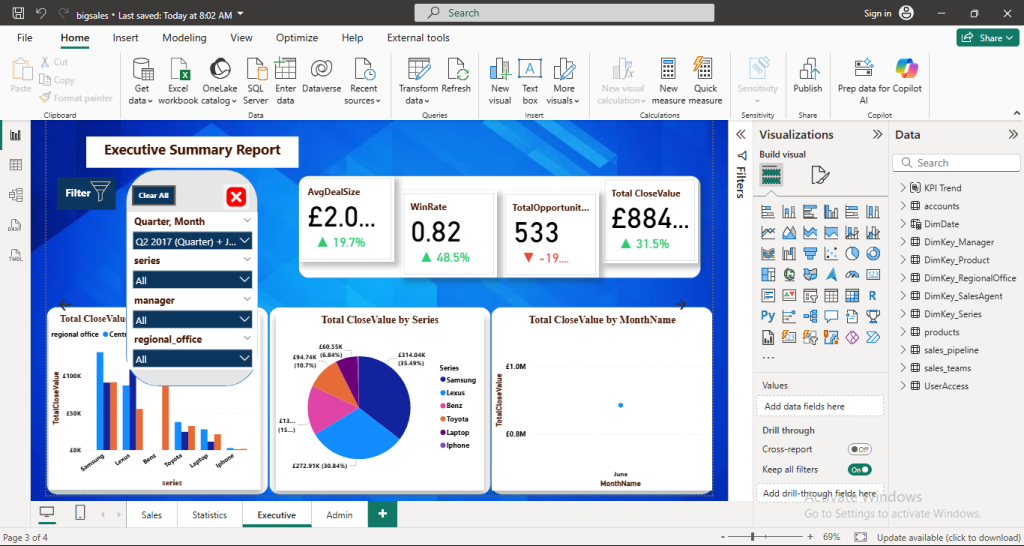Expand the KPI Trend item
Screen dimensions: 1024x546
(903, 188)
